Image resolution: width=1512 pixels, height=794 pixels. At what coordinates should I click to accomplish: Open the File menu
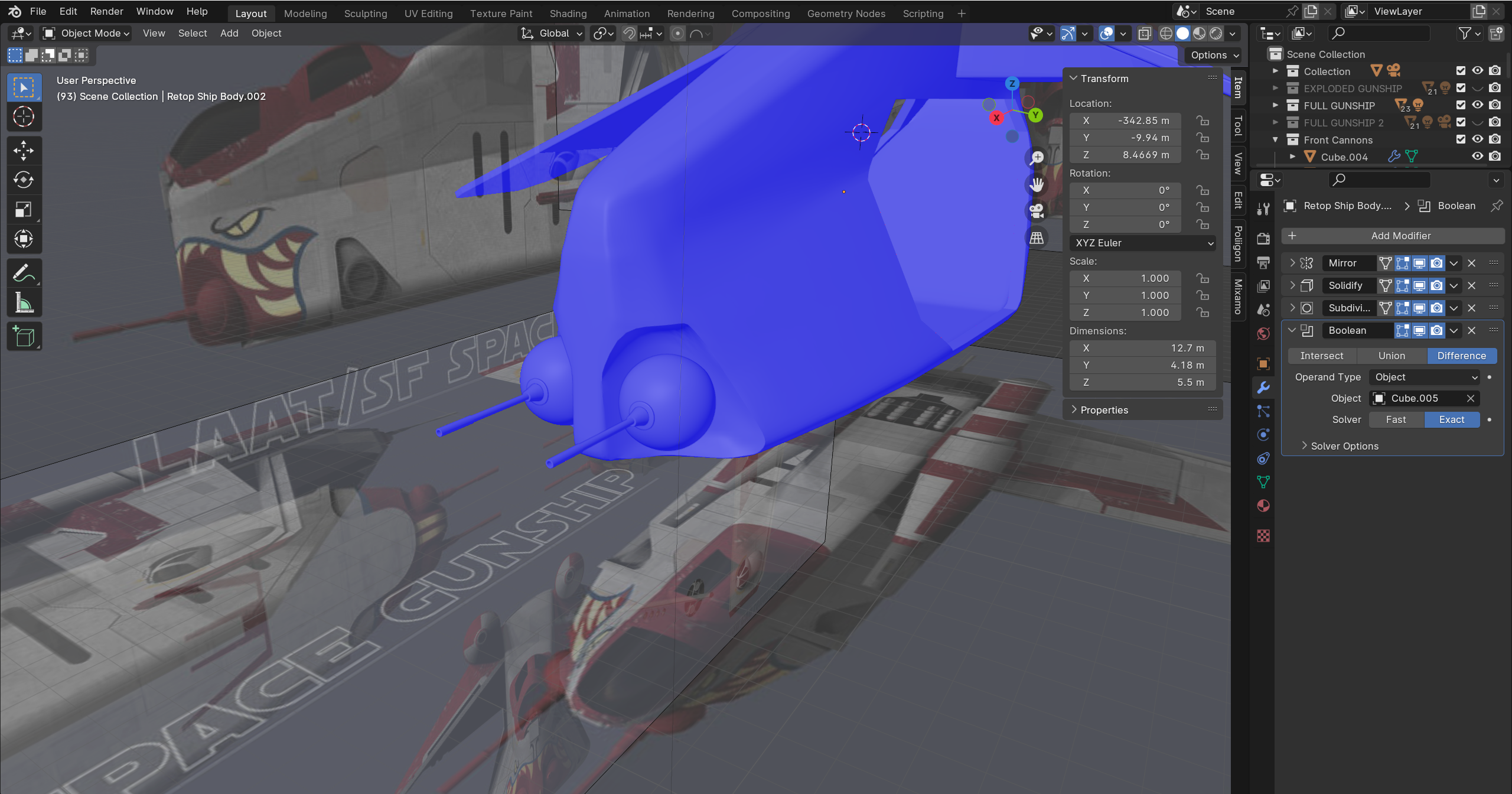pos(38,11)
